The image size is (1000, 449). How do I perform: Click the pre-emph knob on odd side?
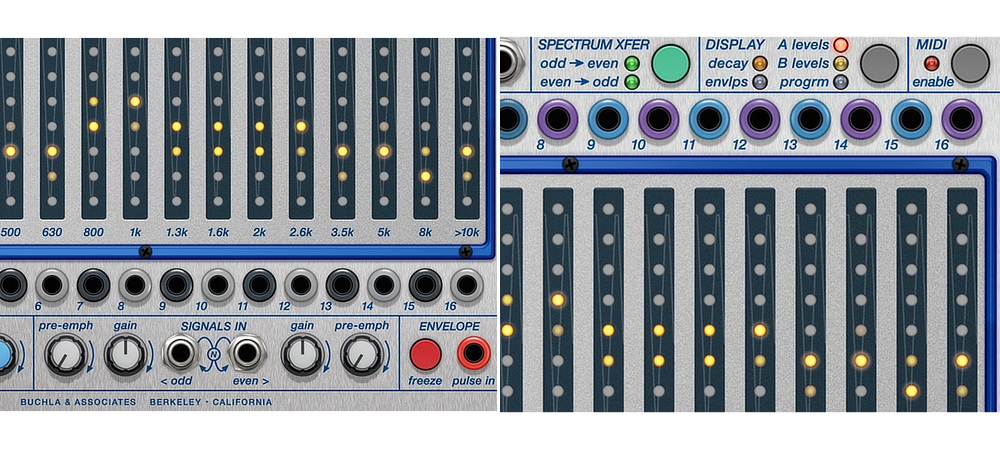tap(63, 355)
